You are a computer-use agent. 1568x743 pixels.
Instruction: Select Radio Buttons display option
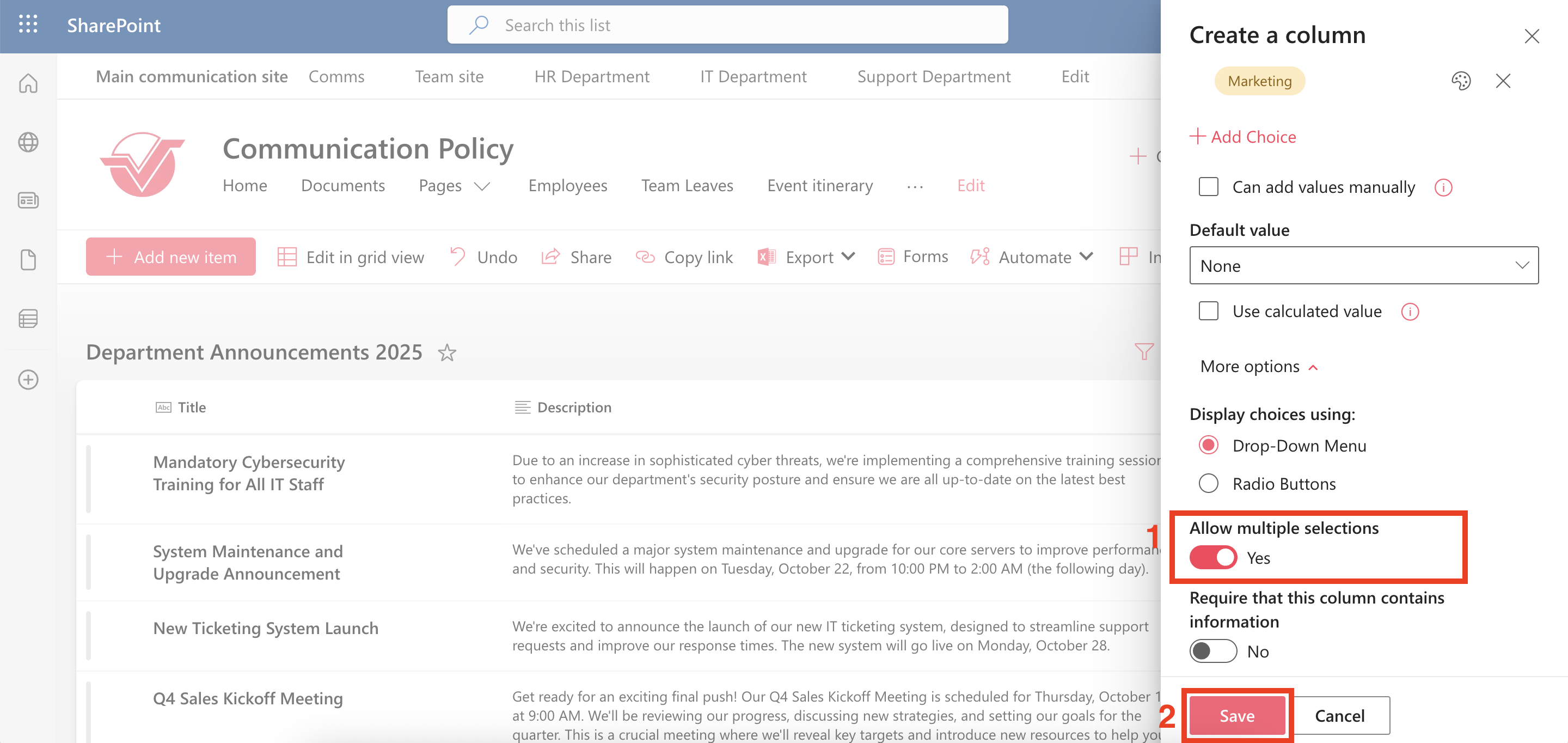pyautogui.click(x=1208, y=484)
